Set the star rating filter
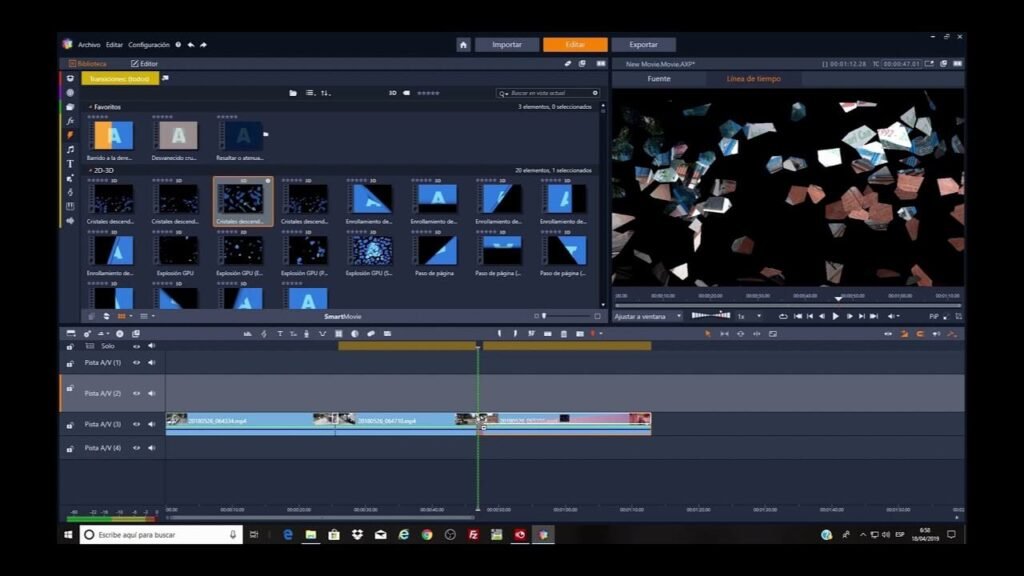The image size is (1024, 576). point(428,93)
